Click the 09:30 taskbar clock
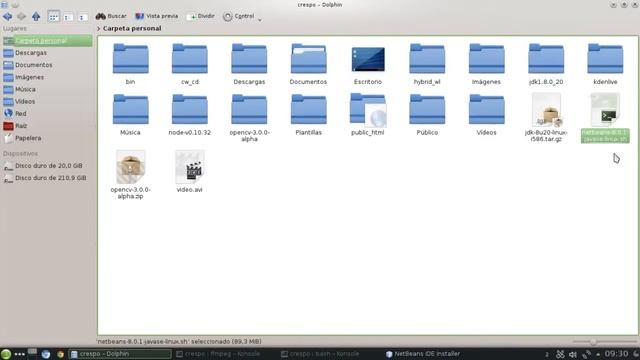Viewport: 640px width, 360px height. pyautogui.click(x=616, y=354)
